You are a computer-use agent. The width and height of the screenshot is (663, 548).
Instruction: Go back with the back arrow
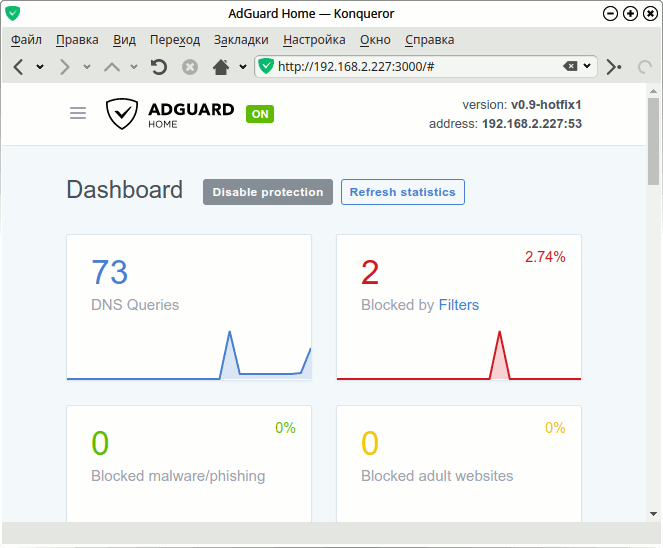(18, 67)
